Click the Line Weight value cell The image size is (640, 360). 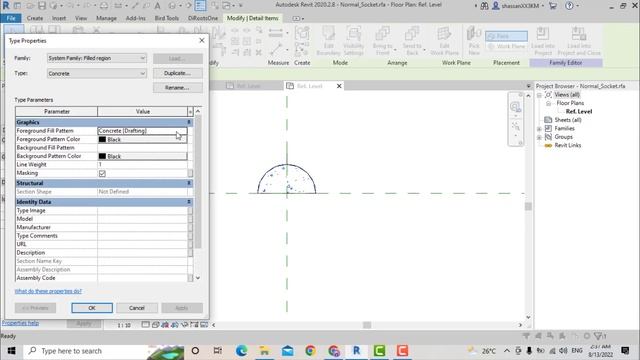[142, 164]
